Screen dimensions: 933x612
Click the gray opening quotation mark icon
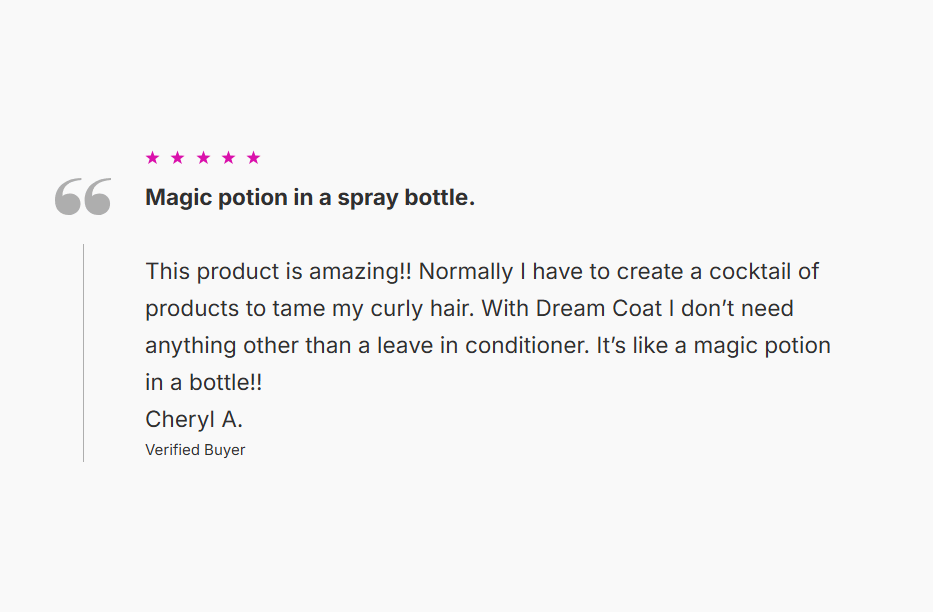pos(83,196)
